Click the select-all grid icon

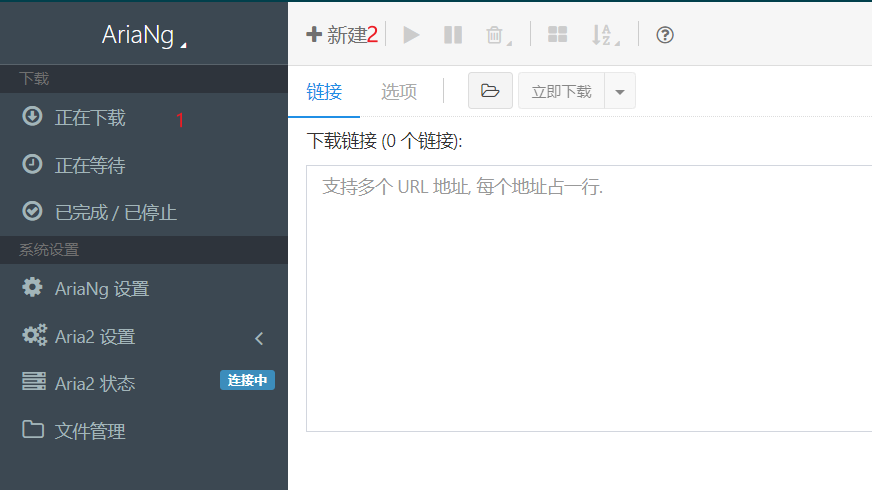pos(557,35)
